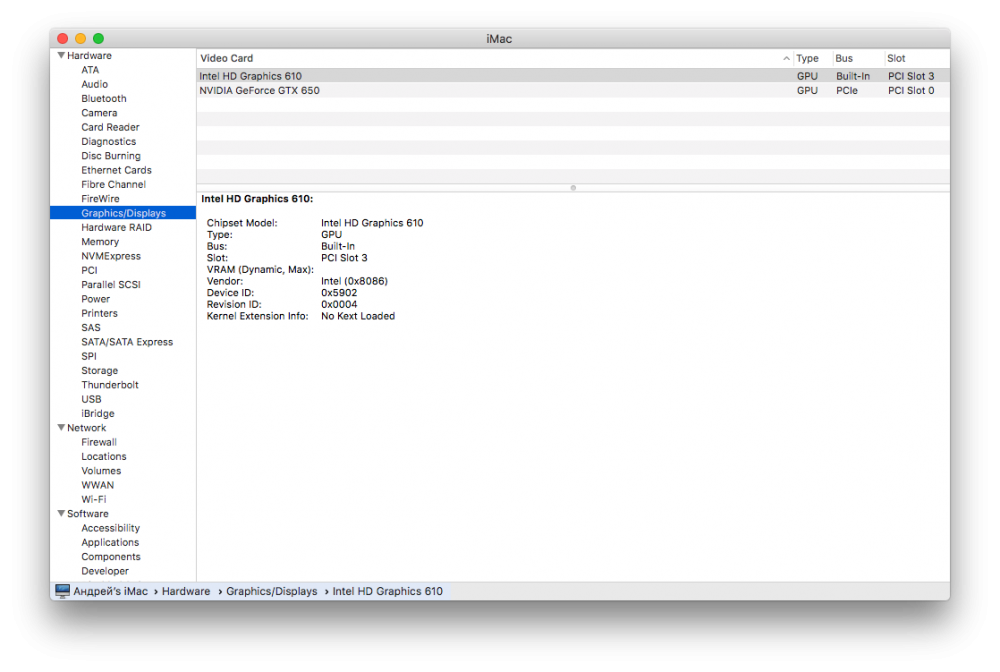
Task: Open FireWire hardware info
Action: pos(100,199)
